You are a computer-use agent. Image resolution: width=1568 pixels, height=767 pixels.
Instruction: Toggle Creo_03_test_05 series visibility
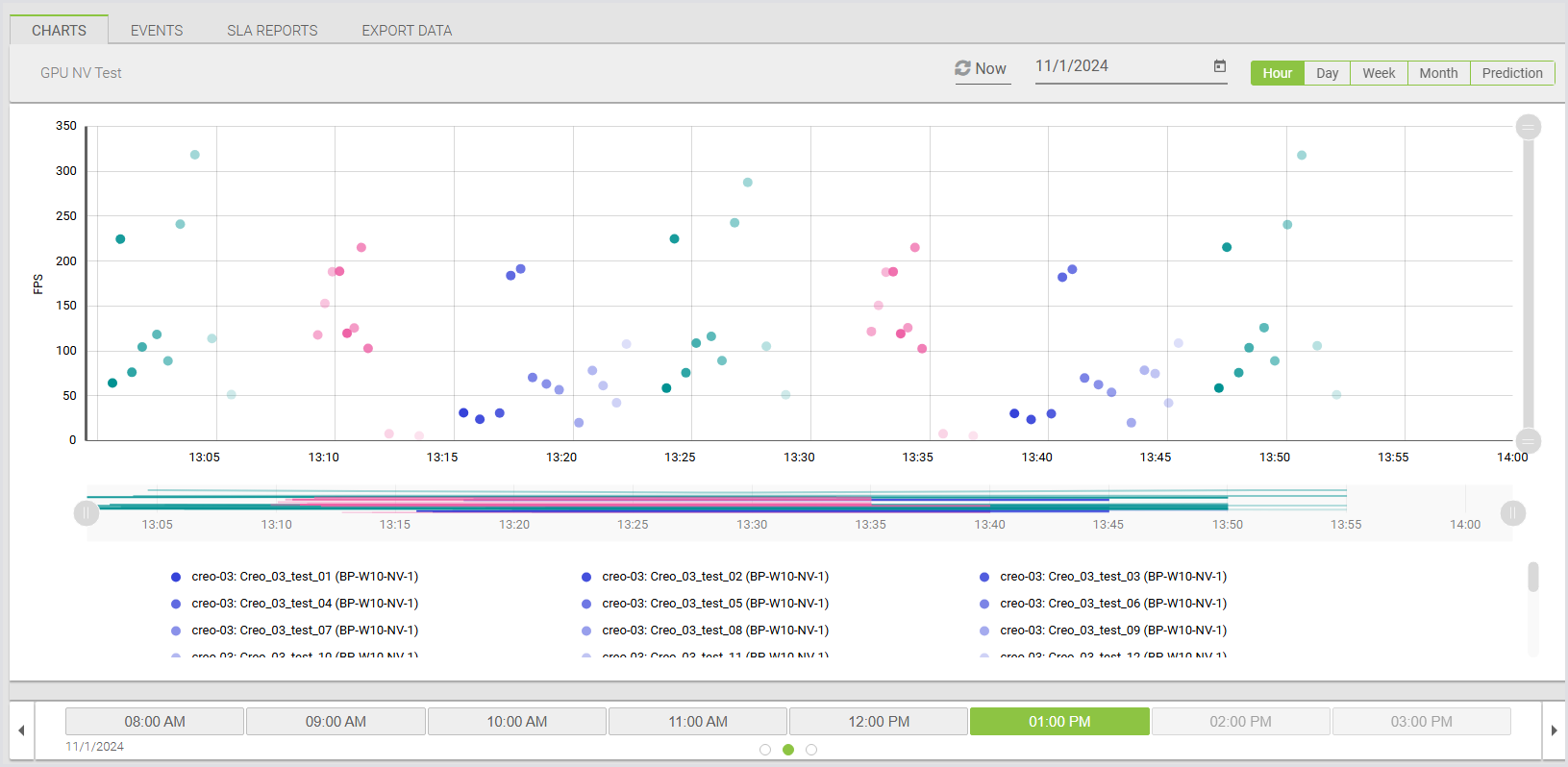tap(714, 604)
